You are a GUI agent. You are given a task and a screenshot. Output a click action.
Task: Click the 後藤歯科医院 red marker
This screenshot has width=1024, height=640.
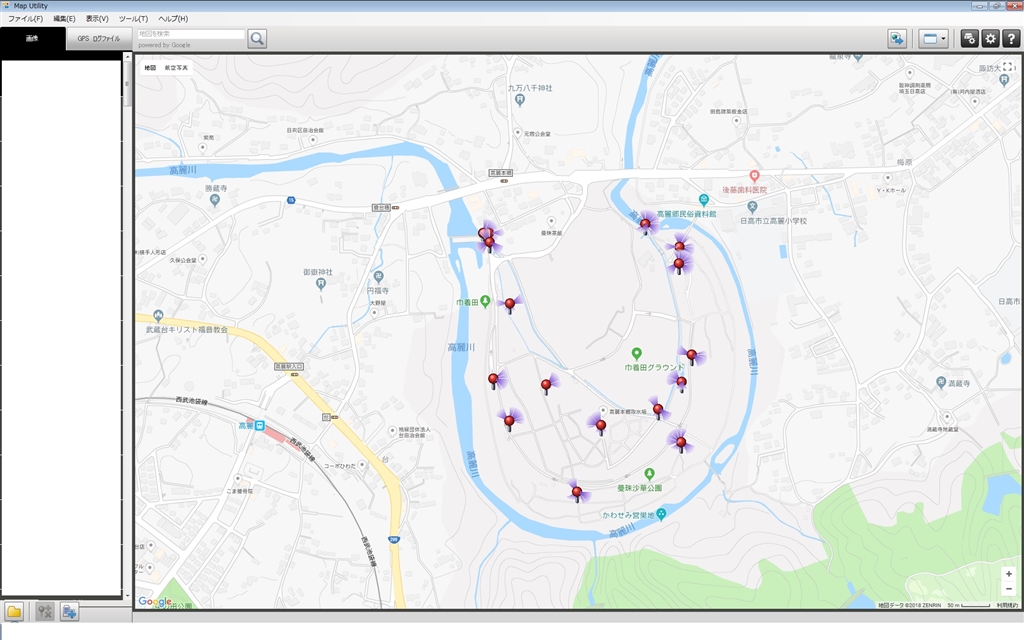click(754, 176)
